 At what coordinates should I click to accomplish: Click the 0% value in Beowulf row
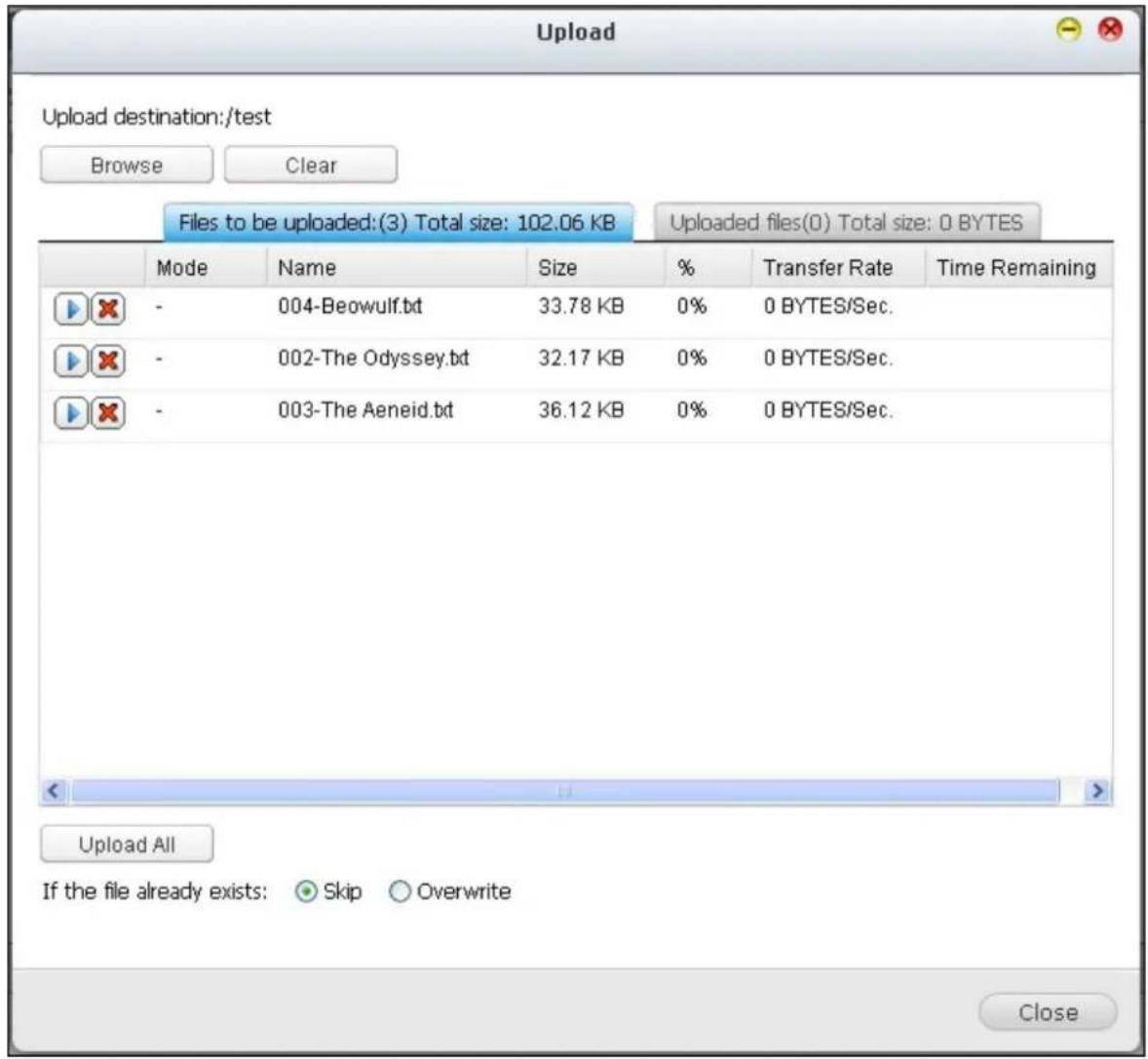[x=692, y=306]
